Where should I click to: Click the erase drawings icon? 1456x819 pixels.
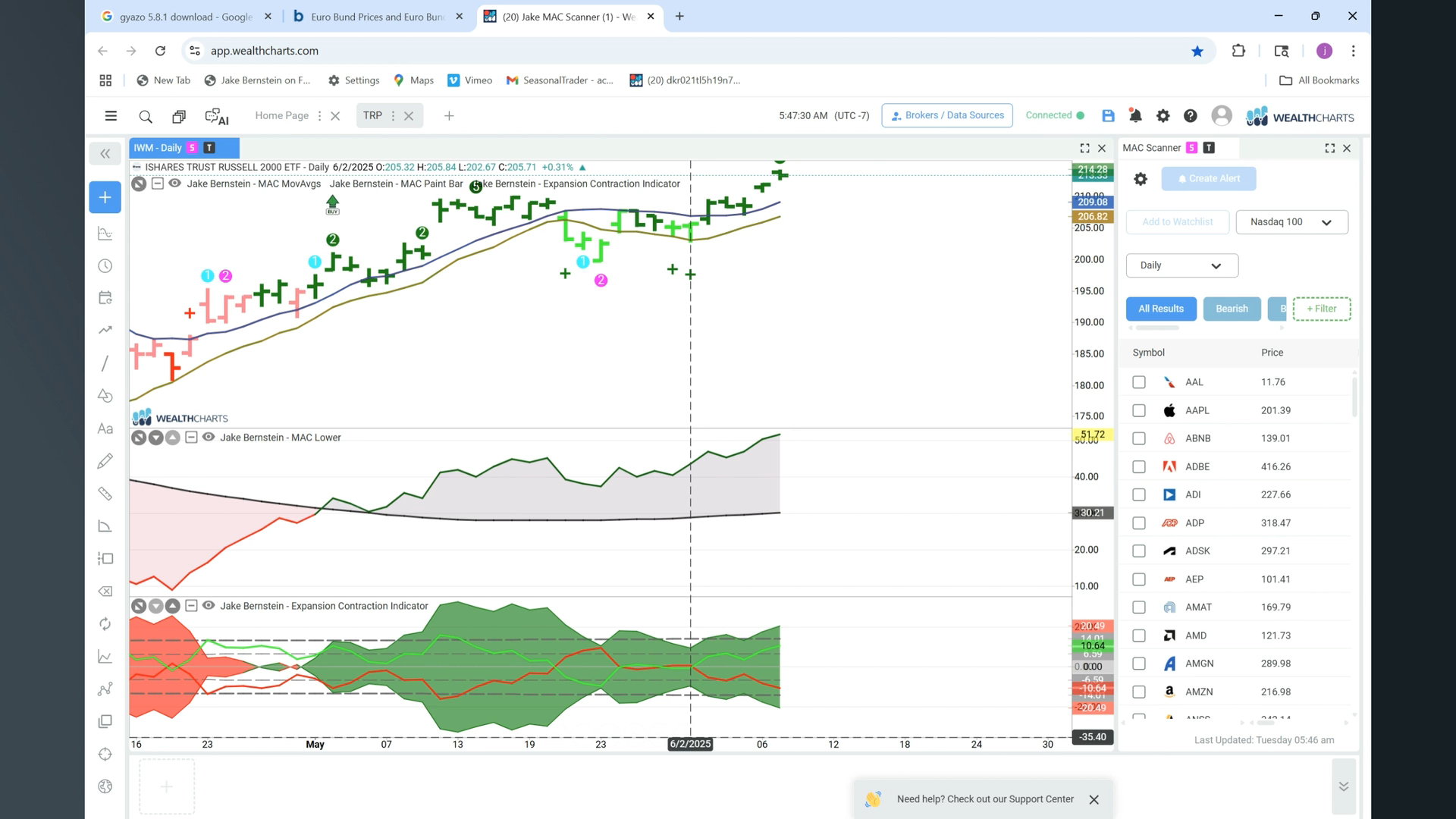(x=105, y=591)
